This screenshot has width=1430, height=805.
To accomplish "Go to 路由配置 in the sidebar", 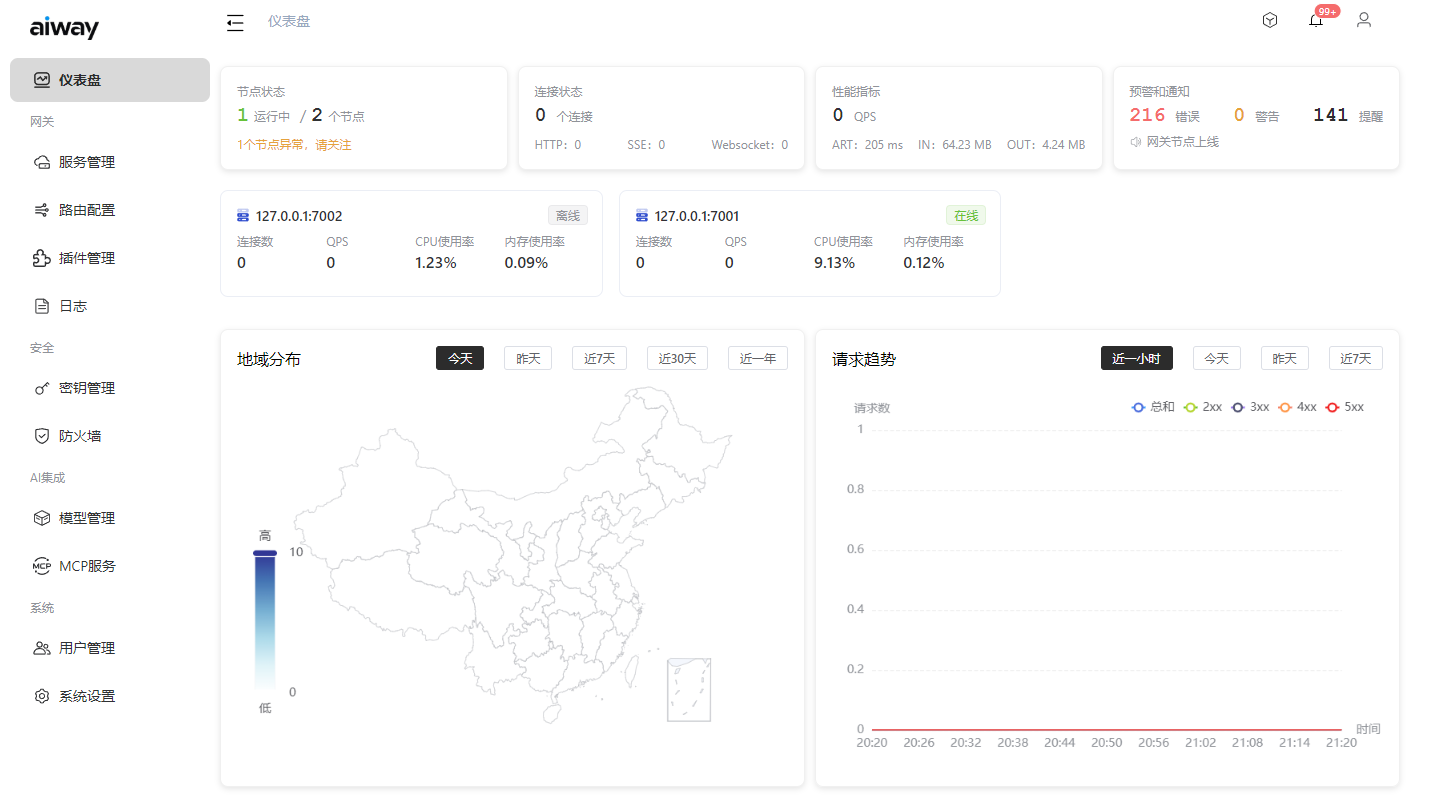I will tap(87, 210).
